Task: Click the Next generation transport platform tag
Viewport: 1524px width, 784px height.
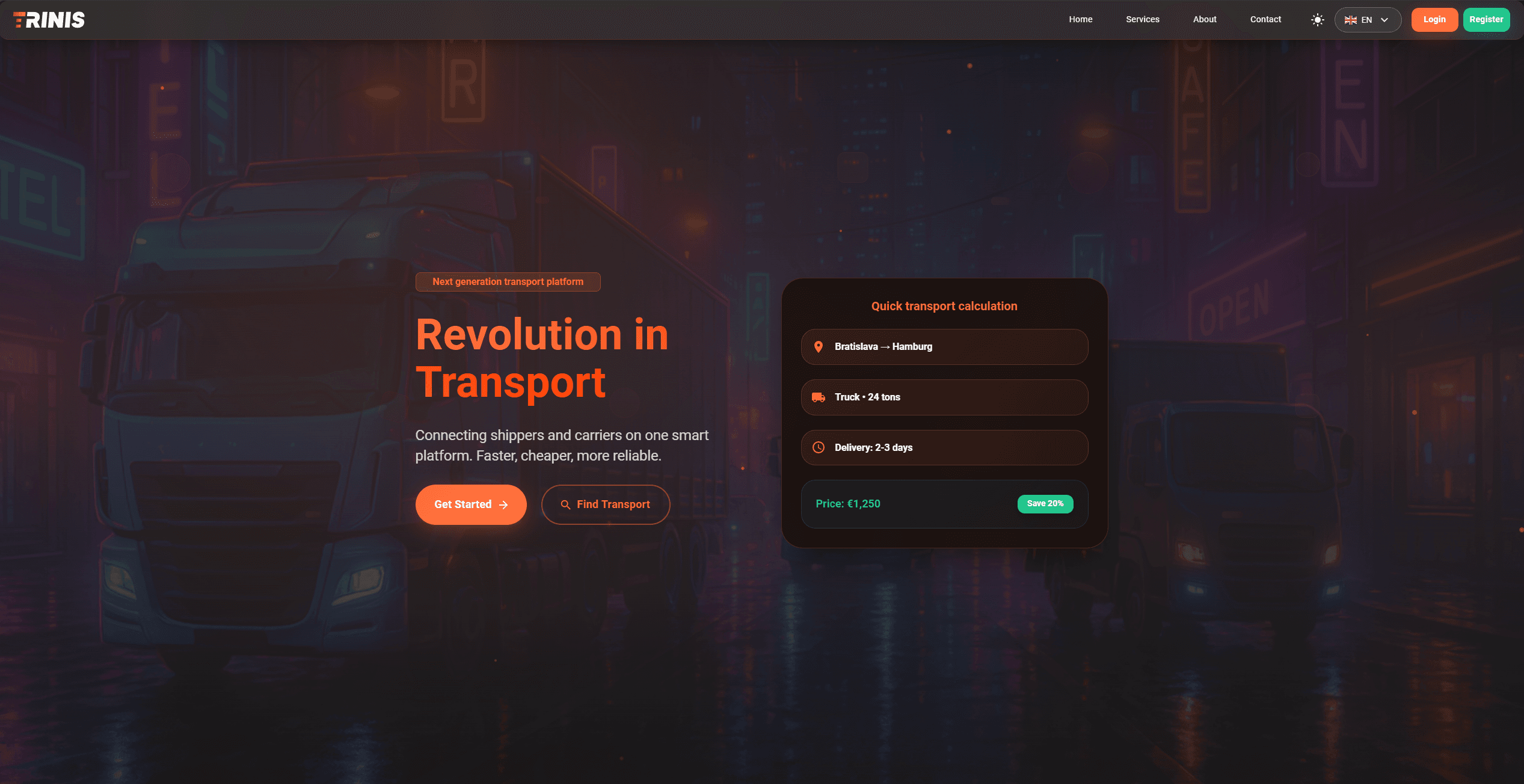Action: 508,282
